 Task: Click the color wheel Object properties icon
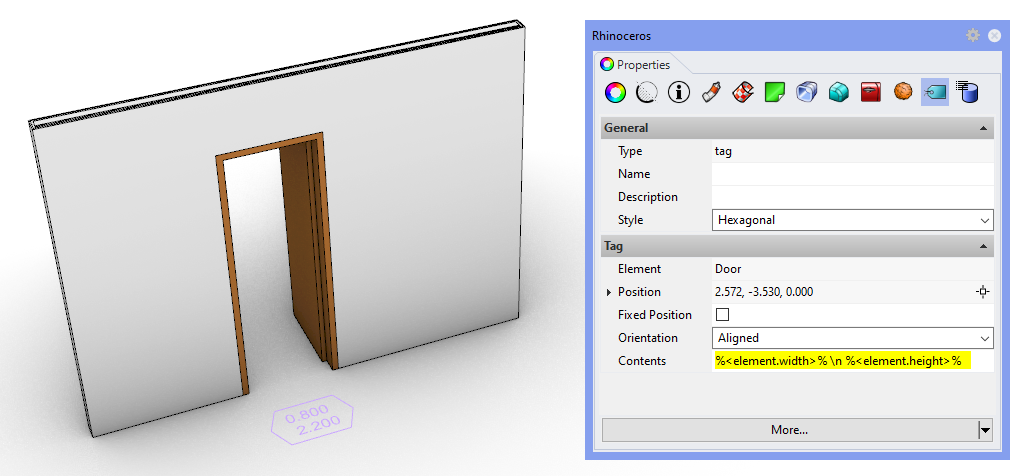[616, 93]
